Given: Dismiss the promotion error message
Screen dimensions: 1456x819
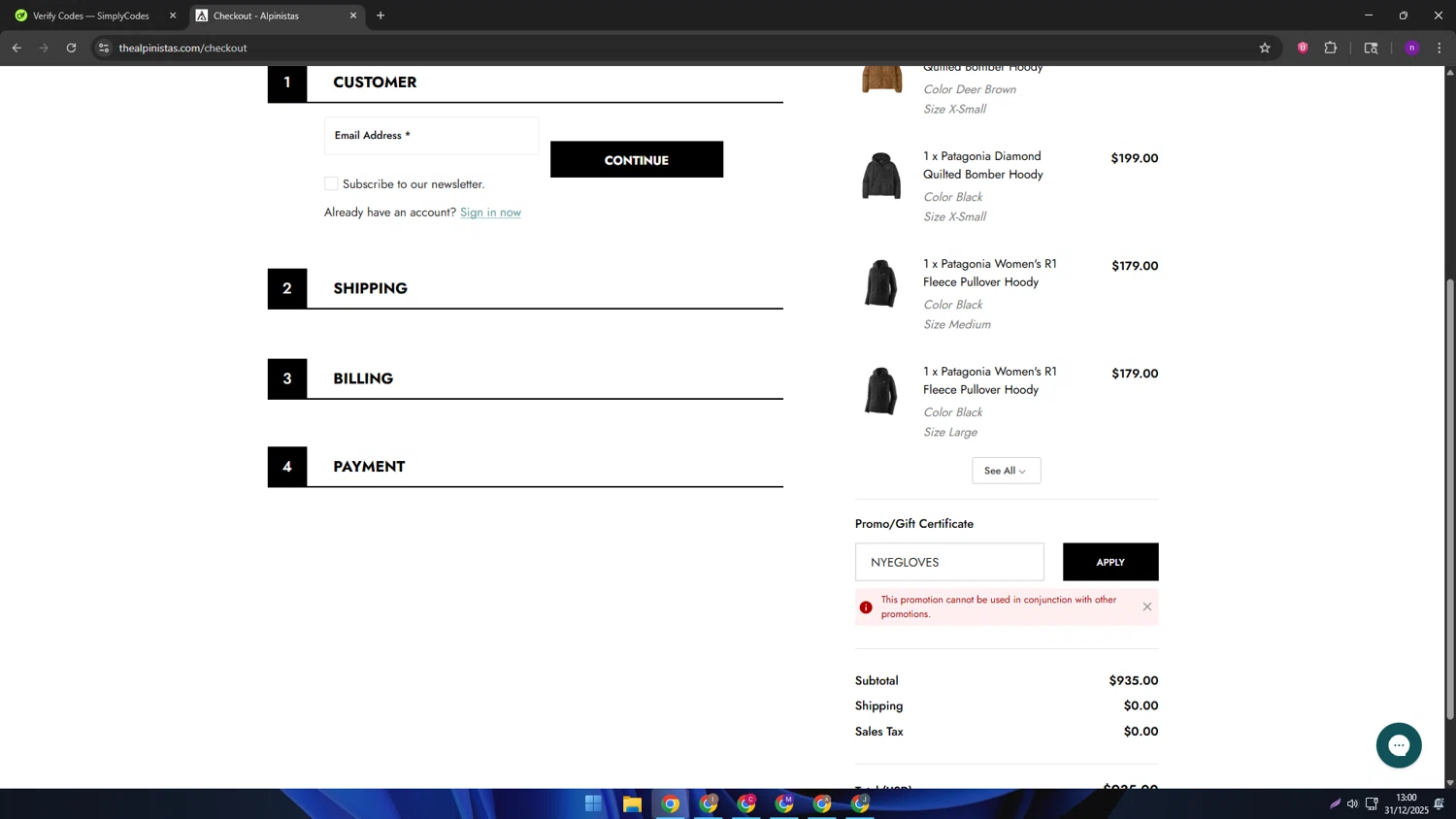Looking at the screenshot, I should [x=1147, y=606].
